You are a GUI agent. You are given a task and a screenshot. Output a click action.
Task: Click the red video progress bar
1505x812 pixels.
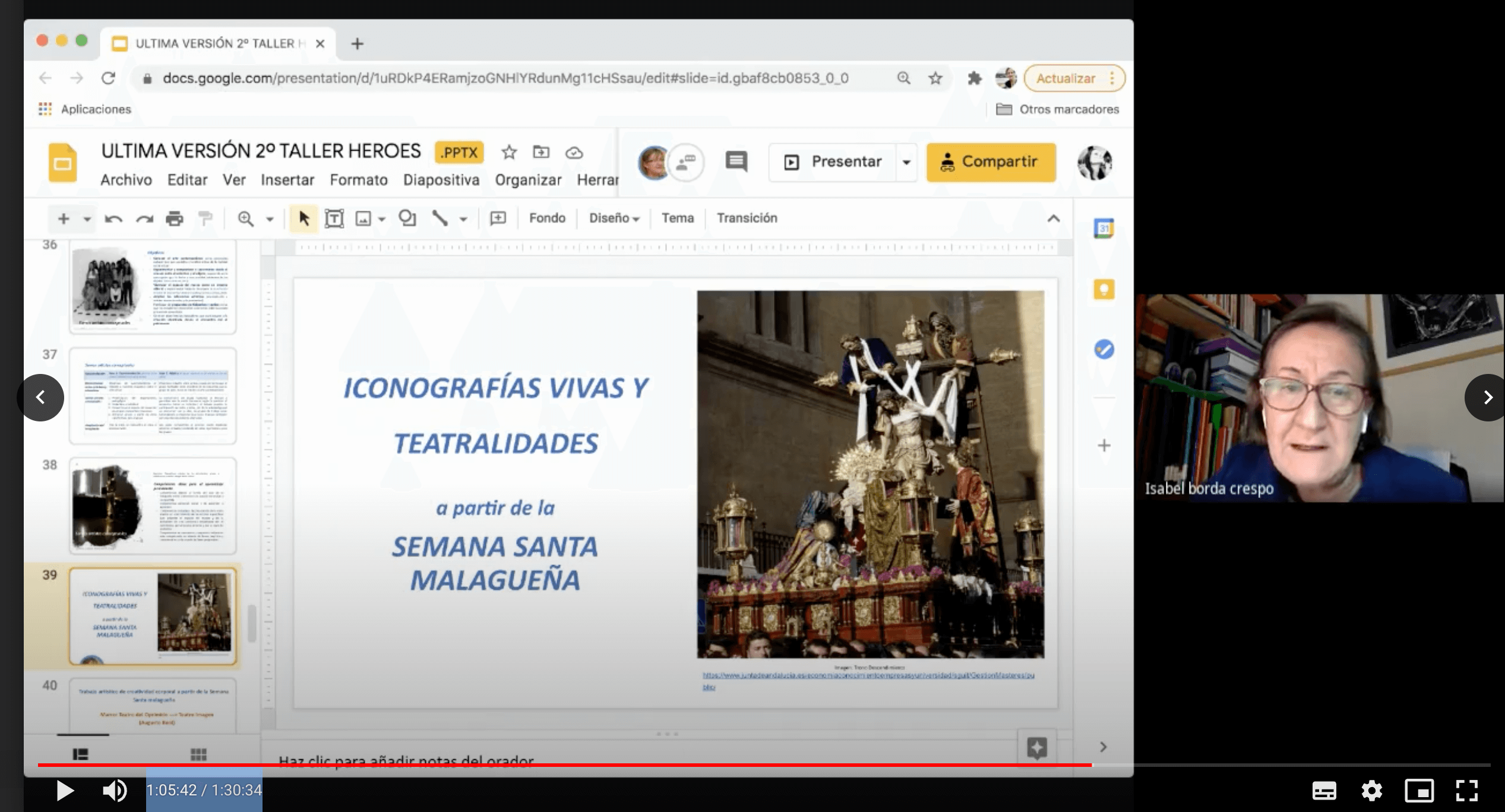[564, 765]
